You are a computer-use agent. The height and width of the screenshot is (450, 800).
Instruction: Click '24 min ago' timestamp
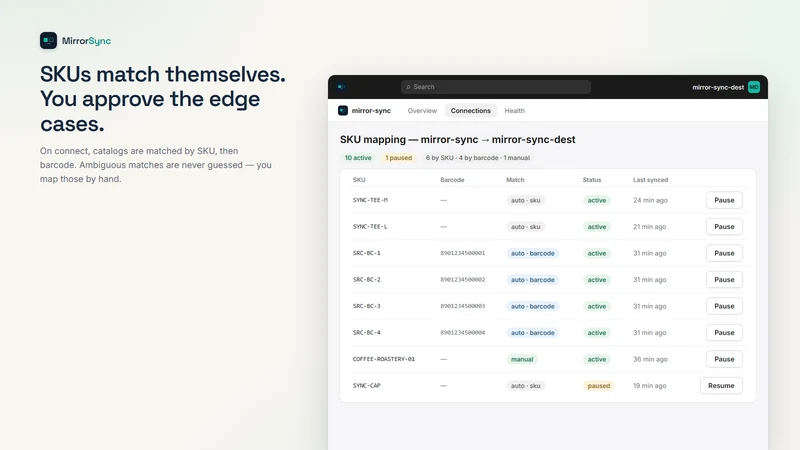[651, 201]
